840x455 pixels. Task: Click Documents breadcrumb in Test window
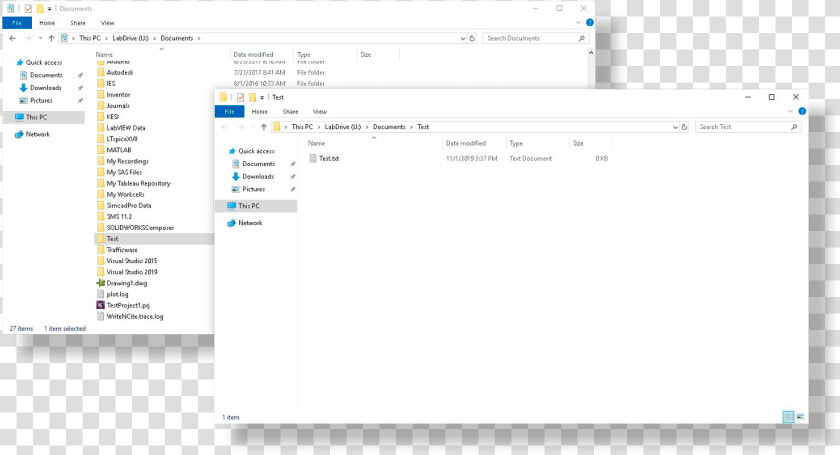[x=389, y=127]
